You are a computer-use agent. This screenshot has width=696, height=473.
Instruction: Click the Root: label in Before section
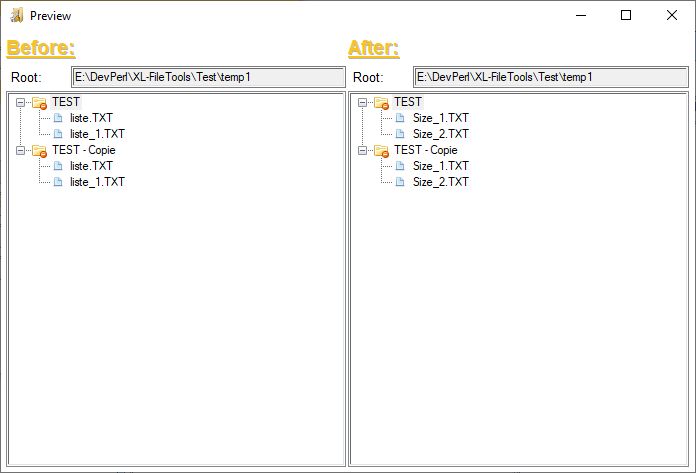(26, 78)
